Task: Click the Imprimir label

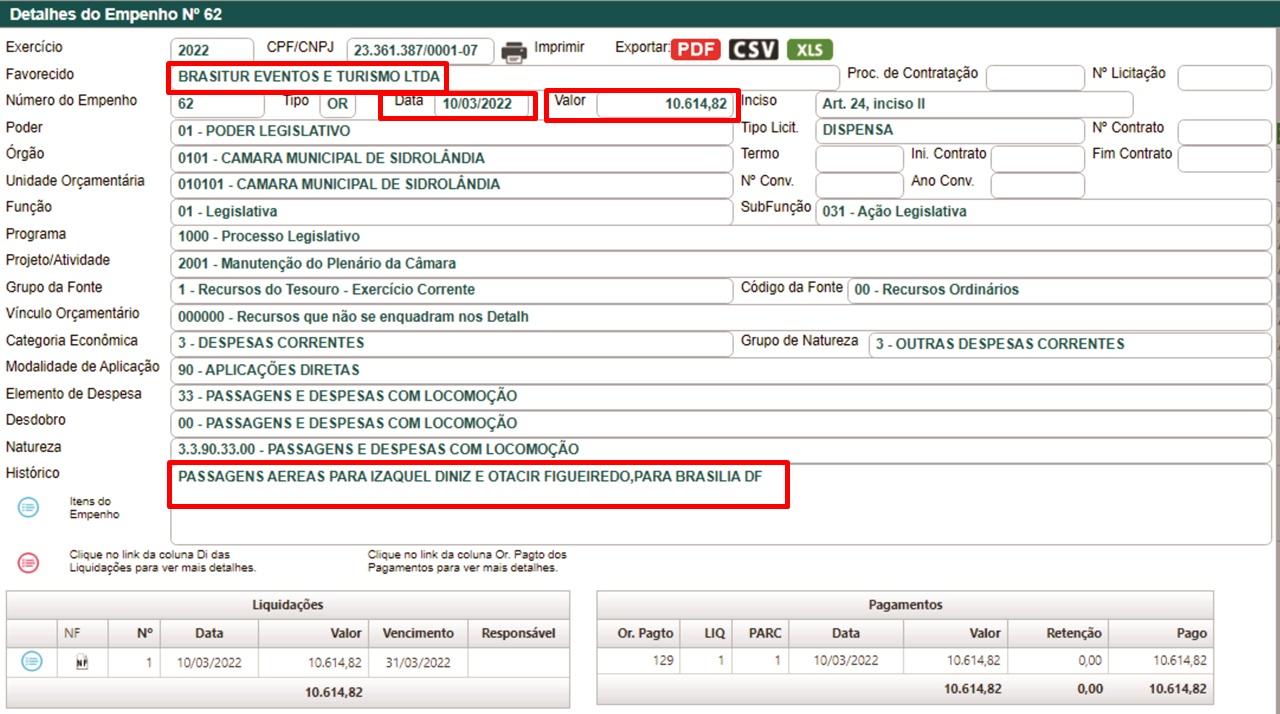Action: tap(559, 48)
